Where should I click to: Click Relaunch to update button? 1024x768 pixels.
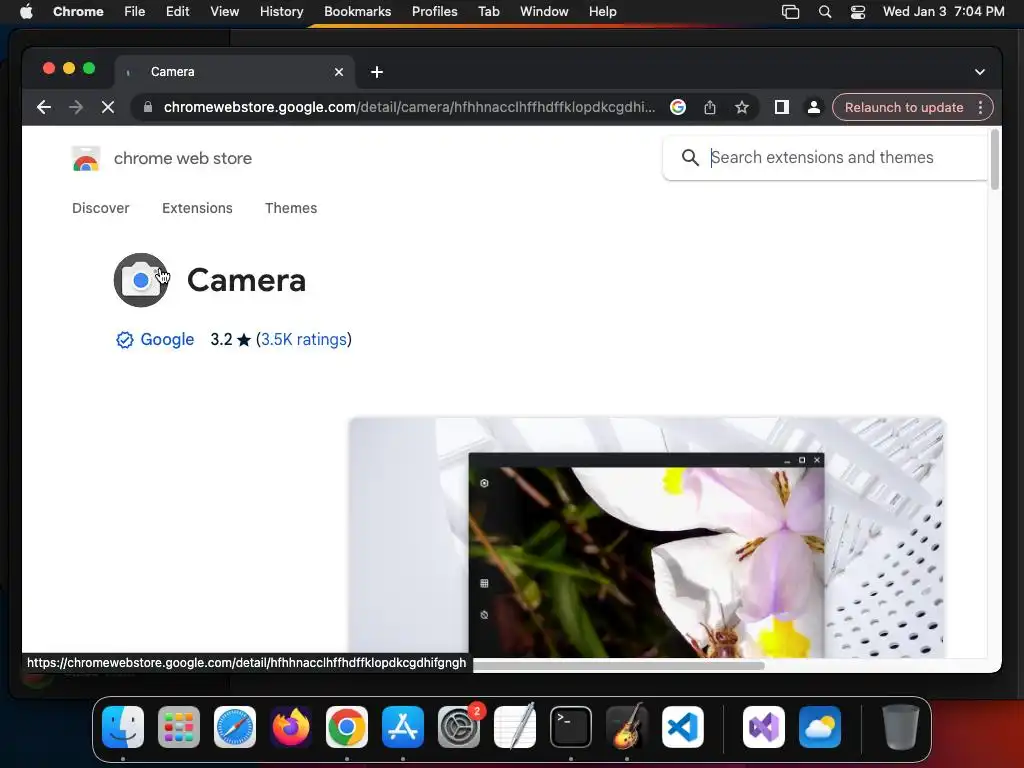click(x=904, y=107)
